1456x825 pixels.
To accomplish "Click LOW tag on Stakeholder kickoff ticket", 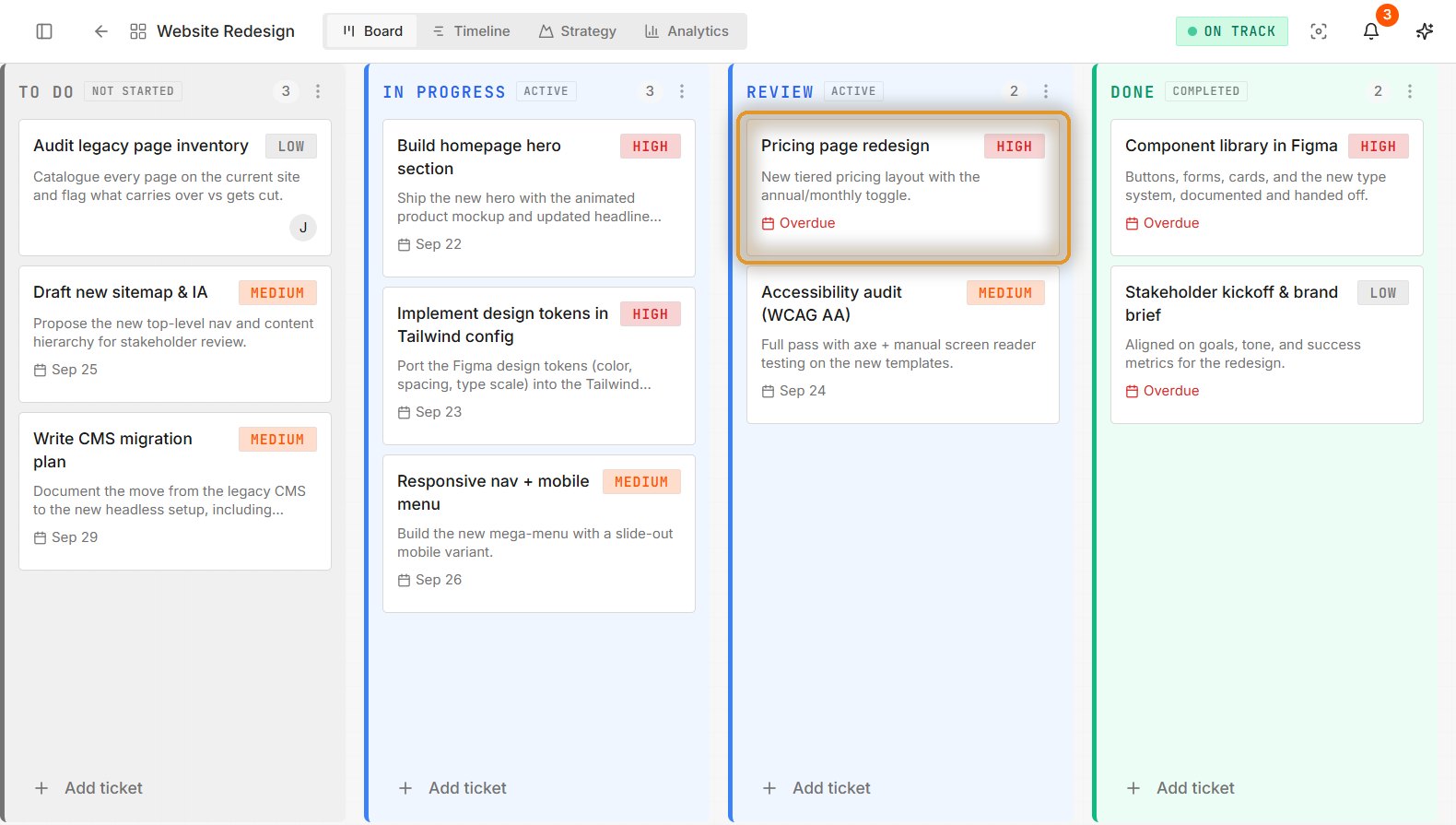I will [x=1383, y=293].
